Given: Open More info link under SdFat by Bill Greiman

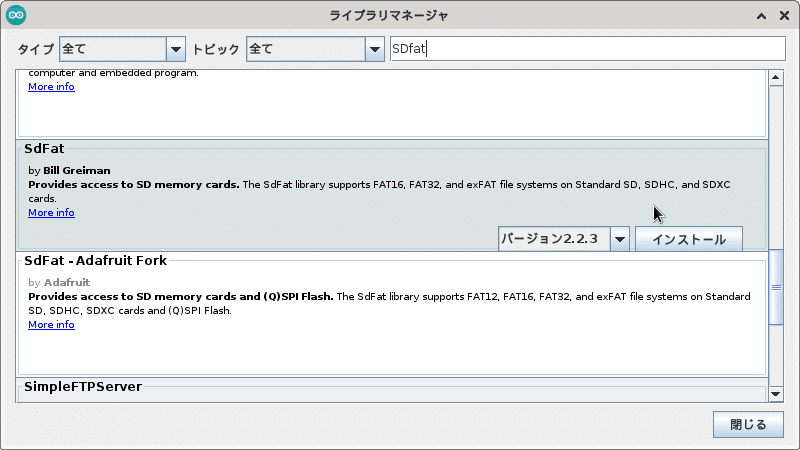Looking at the screenshot, I should (51, 212).
